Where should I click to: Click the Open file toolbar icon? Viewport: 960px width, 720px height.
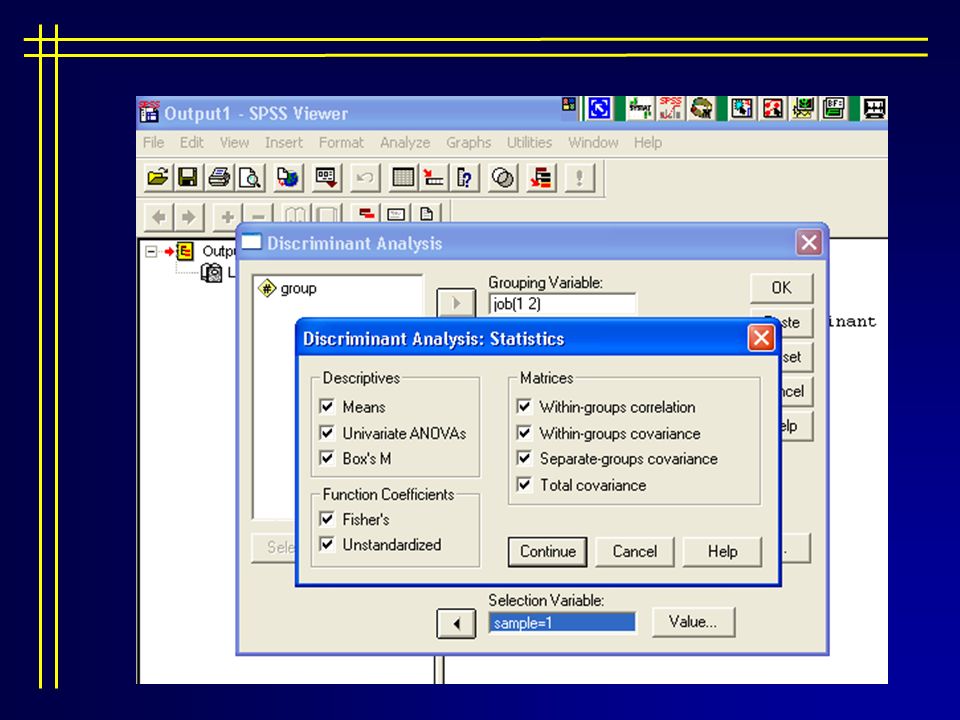pyautogui.click(x=158, y=178)
